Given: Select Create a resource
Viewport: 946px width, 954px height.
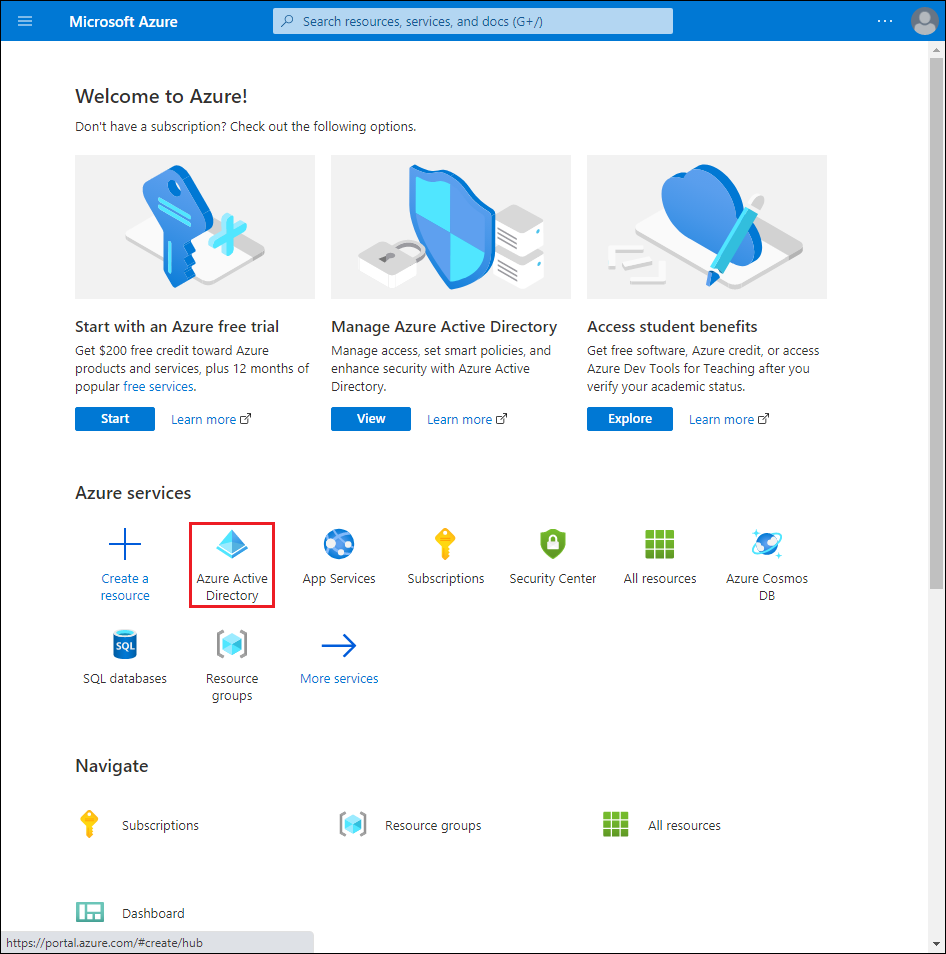Looking at the screenshot, I should coord(124,563).
